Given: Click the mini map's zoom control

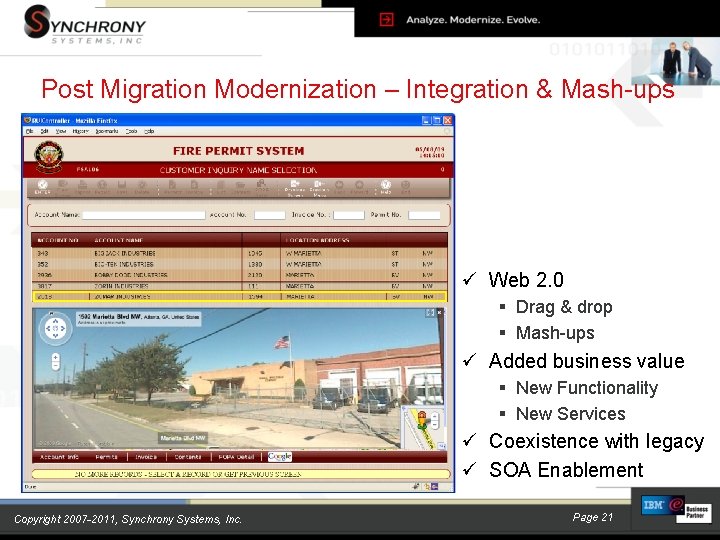Looking at the screenshot, I should click(435, 421).
